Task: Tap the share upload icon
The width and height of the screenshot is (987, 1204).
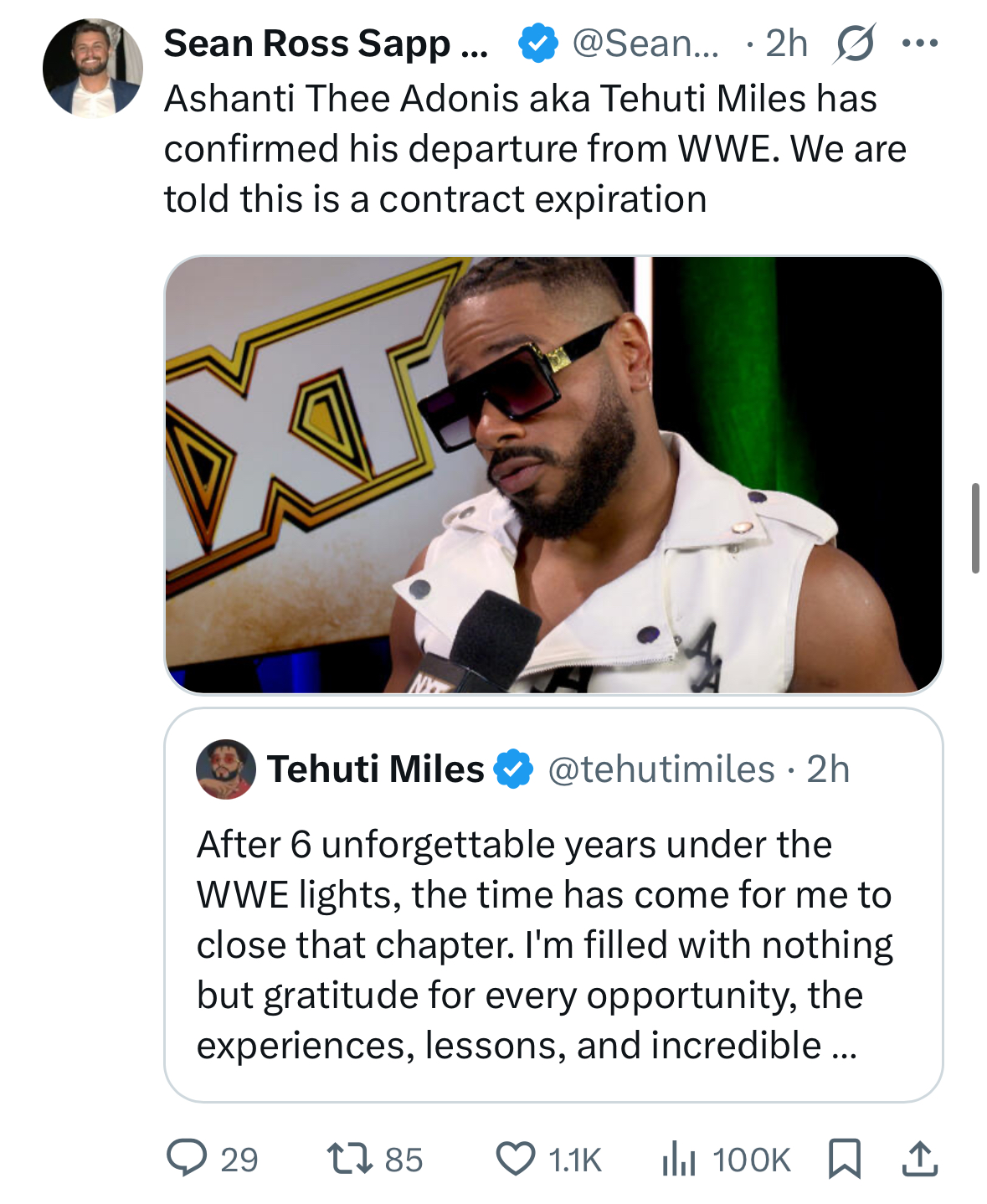Action: point(919,1159)
